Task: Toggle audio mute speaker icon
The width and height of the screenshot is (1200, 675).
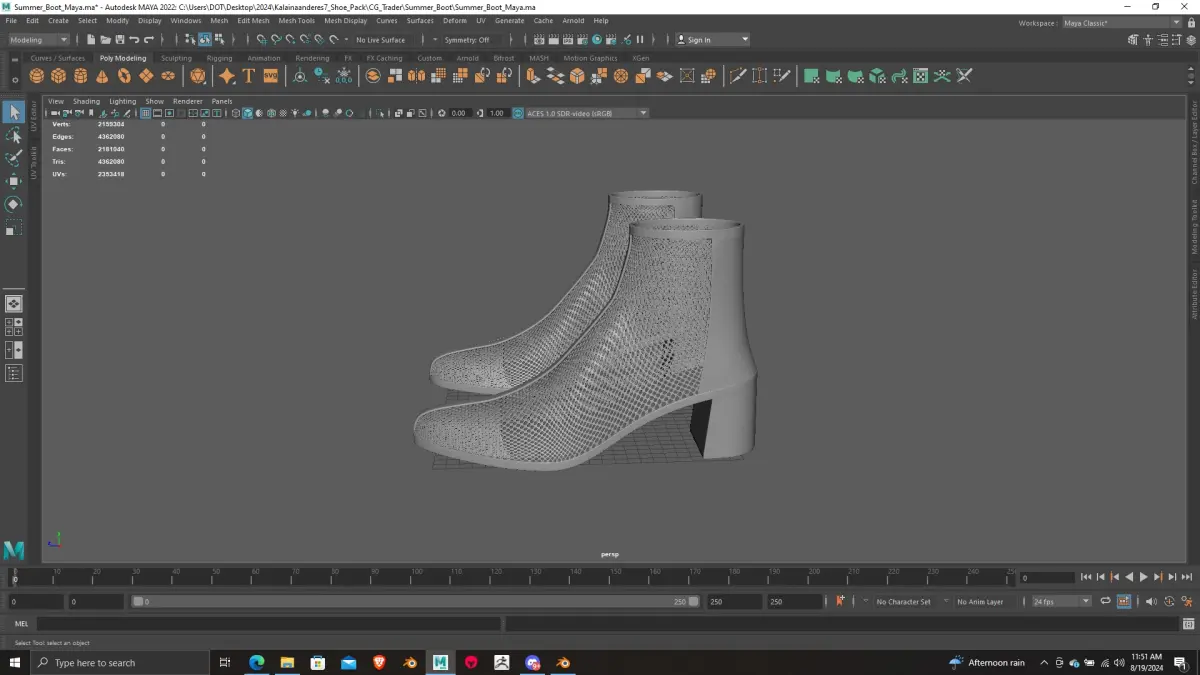Action: pos(1150,602)
